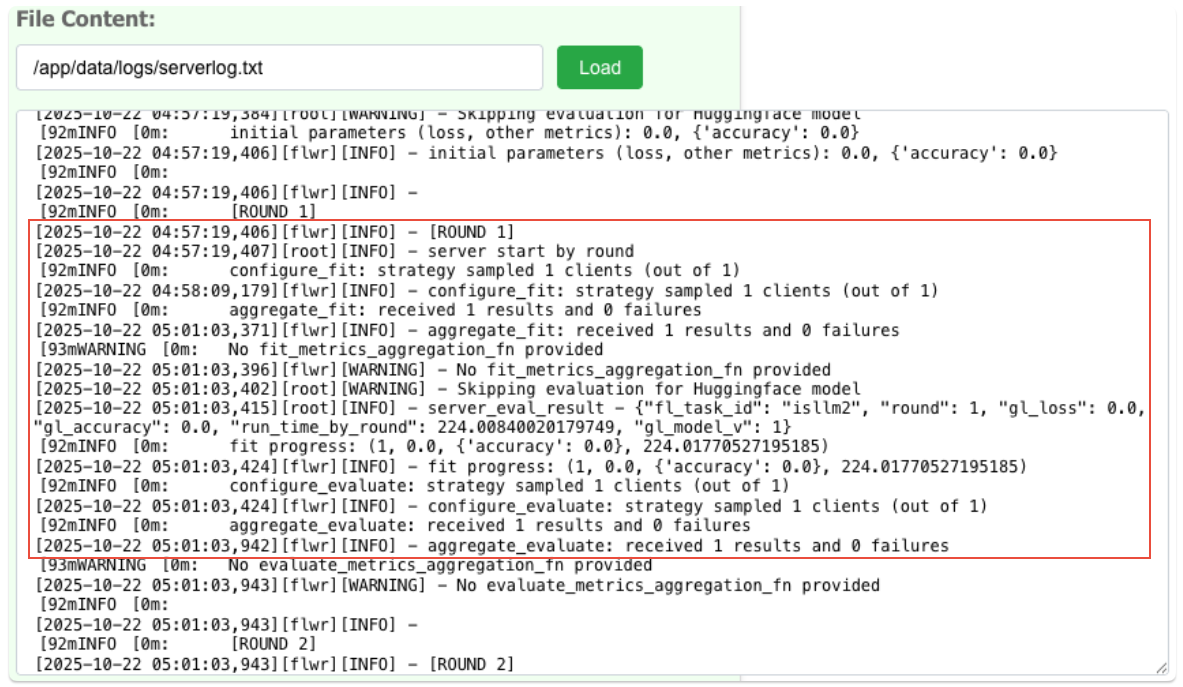Click the file path input field
This screenshot has width=1183, height=687.
pyautogui.click(x=279, y=68)
